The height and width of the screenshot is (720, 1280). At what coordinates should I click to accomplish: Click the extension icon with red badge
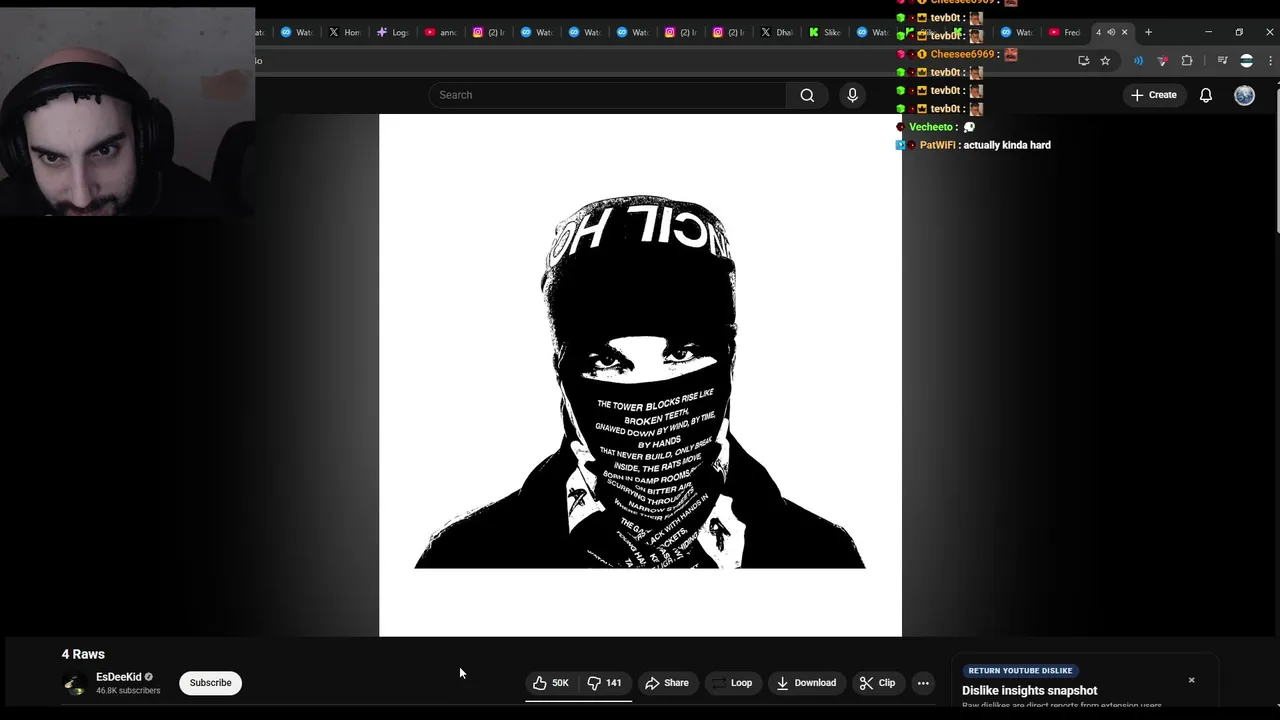[x=1162, y=61]
